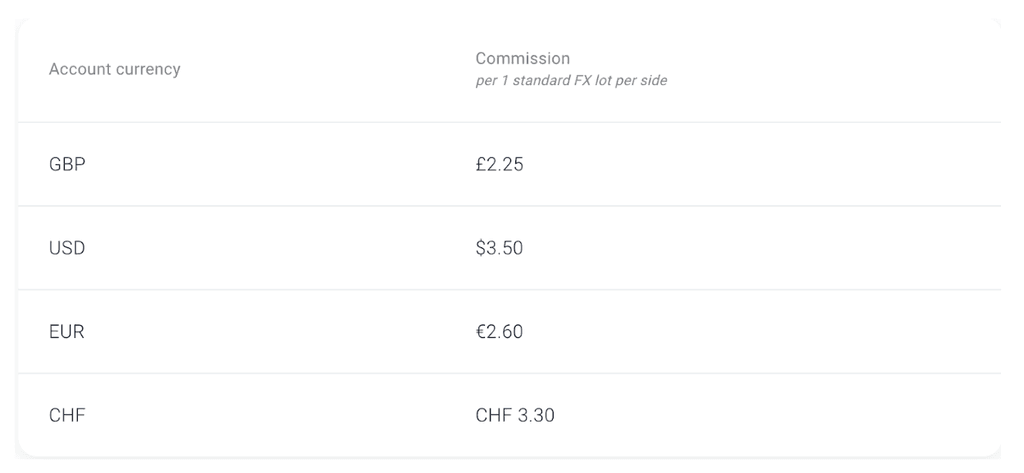This screenshot has width=1024, height=473.
Task: Click the 'per 1 standard FX lot per side' note
Action: point(571,81)
